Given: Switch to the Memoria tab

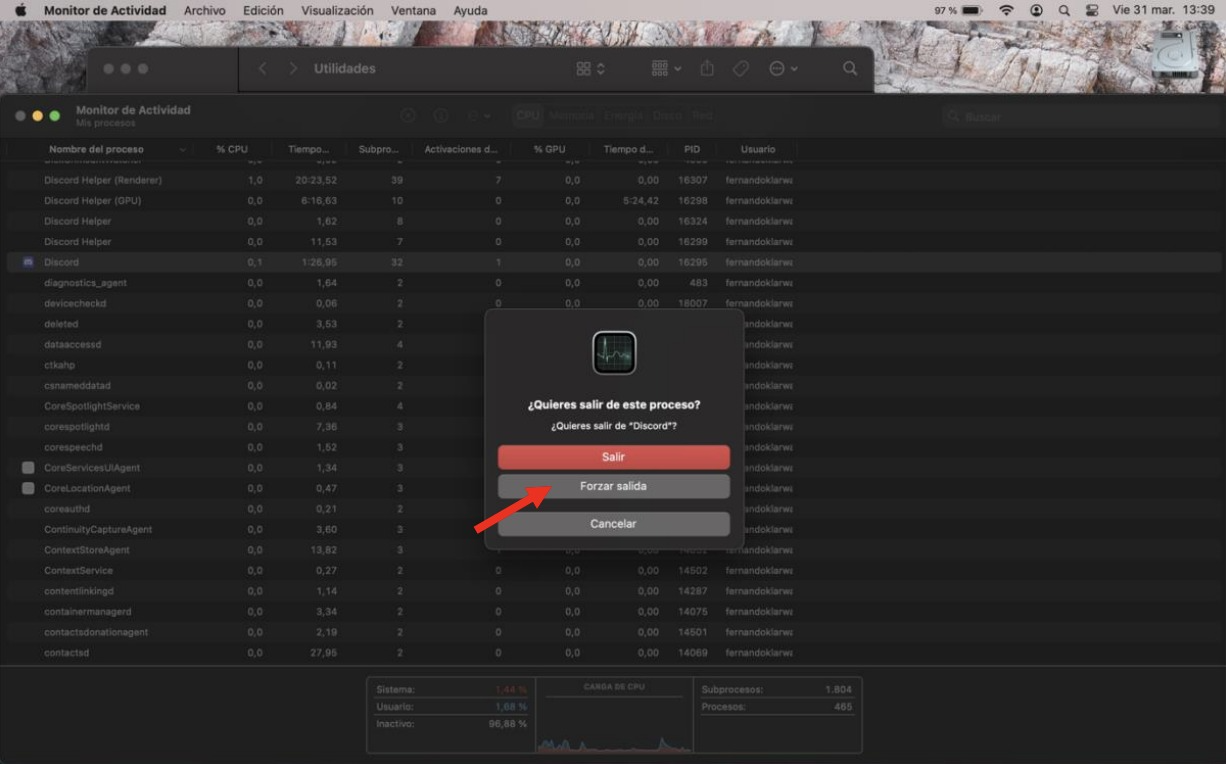Looking at the screenshot, I should (x=571, y=116).
